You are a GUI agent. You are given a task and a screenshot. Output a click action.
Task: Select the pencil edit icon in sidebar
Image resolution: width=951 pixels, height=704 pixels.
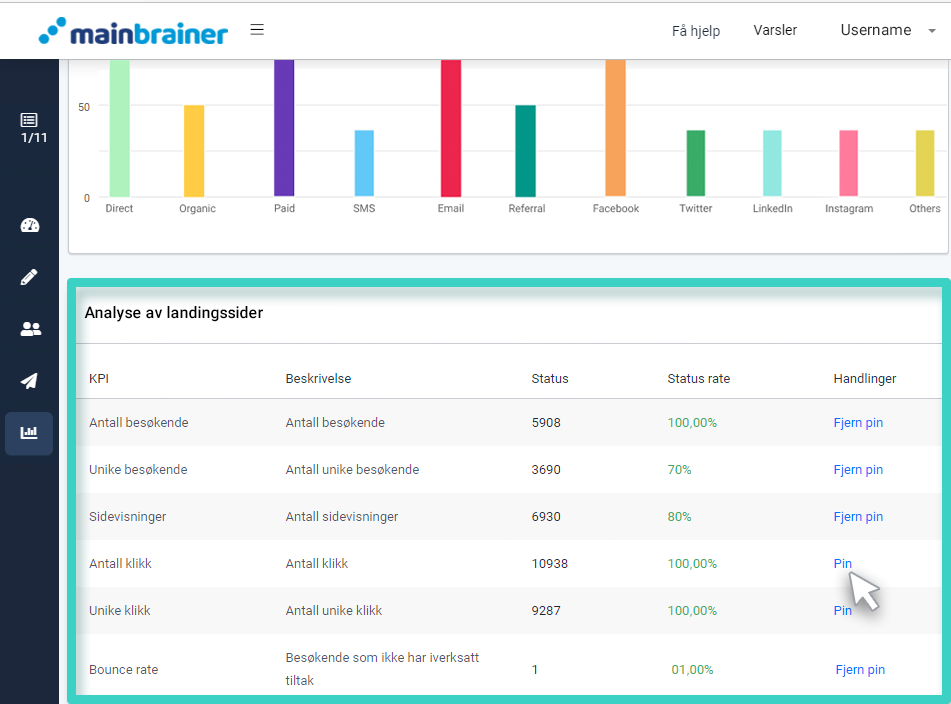click(x=30, y=277)
